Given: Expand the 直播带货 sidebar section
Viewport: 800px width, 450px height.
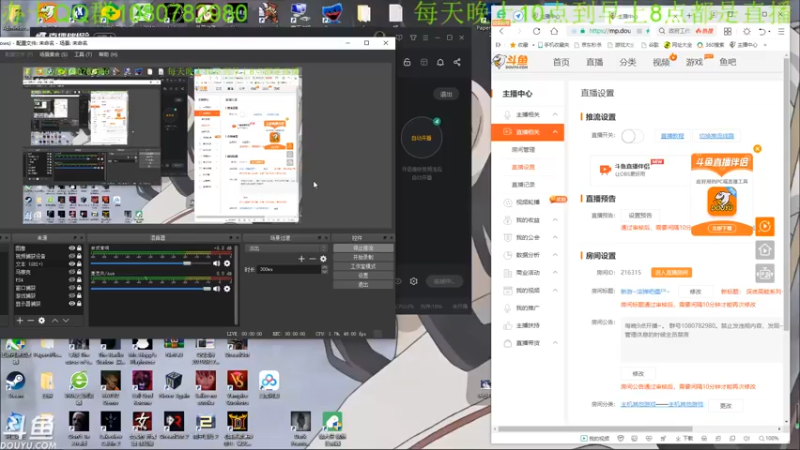Looking at the screenshot, I should pos(555,343).
